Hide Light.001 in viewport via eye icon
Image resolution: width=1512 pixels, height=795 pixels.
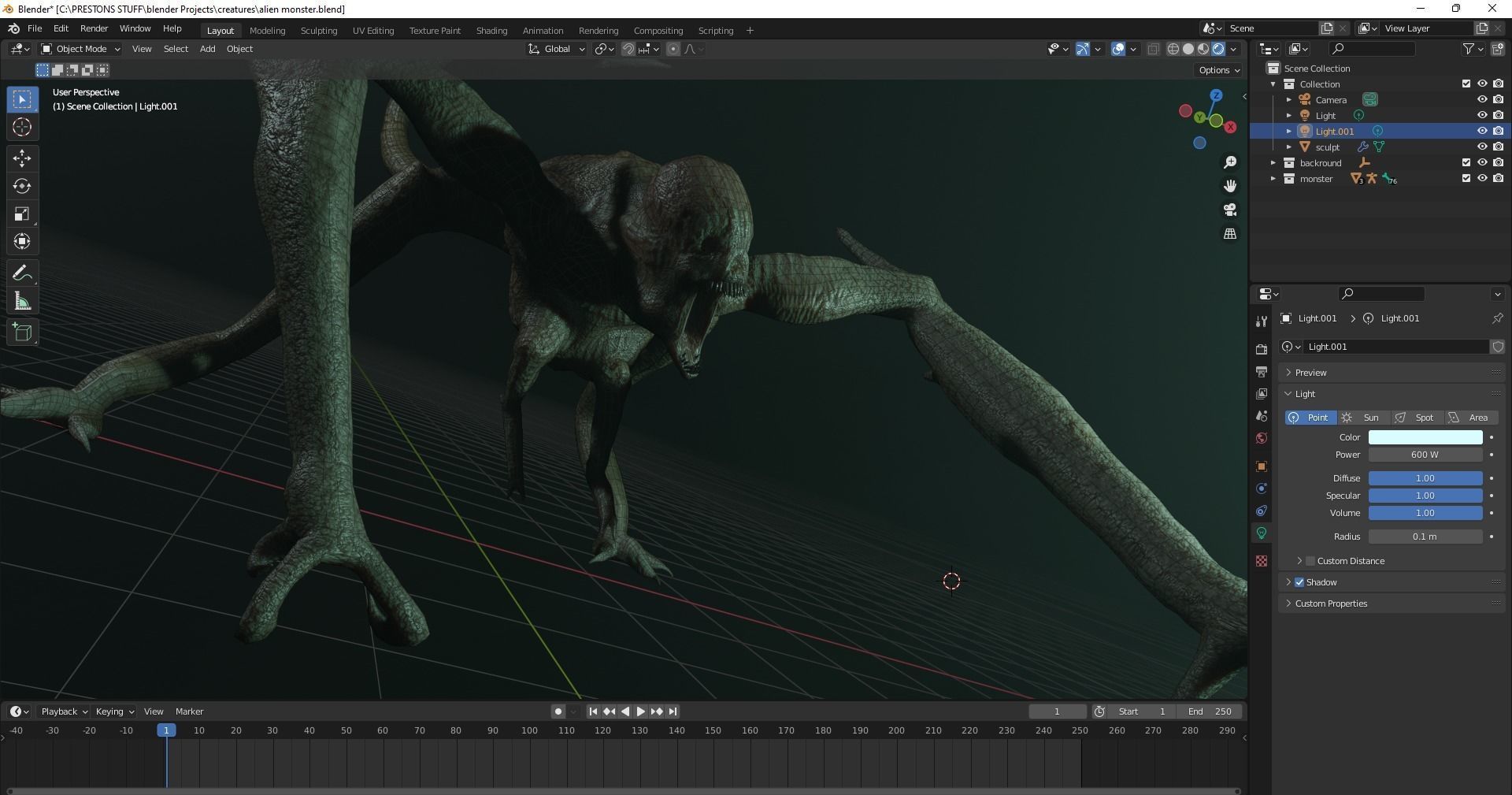[1482, 131]
